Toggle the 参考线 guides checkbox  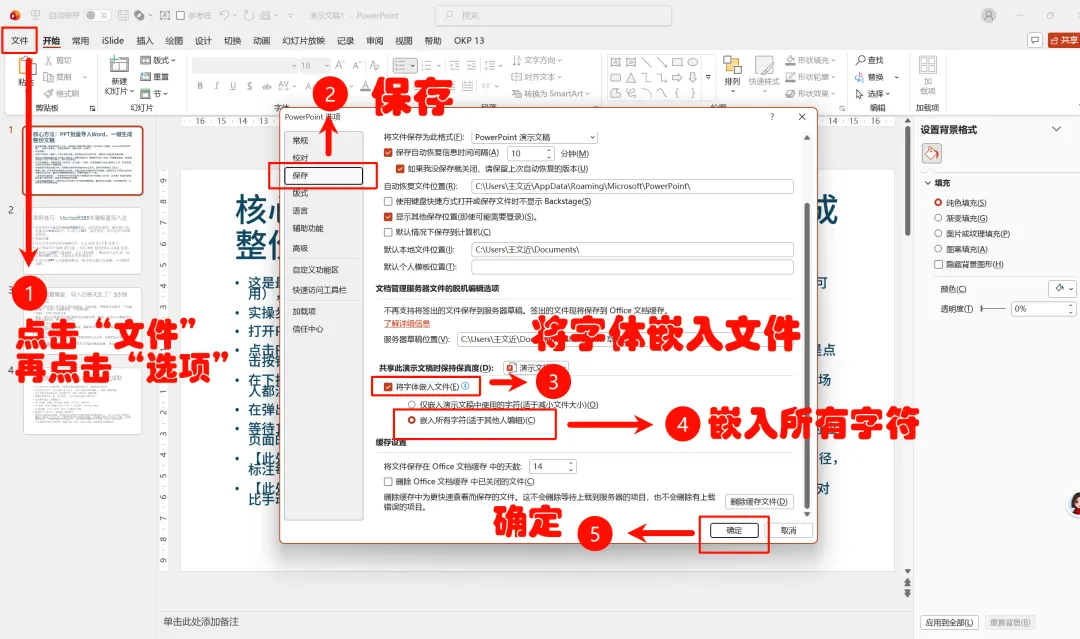180,15
